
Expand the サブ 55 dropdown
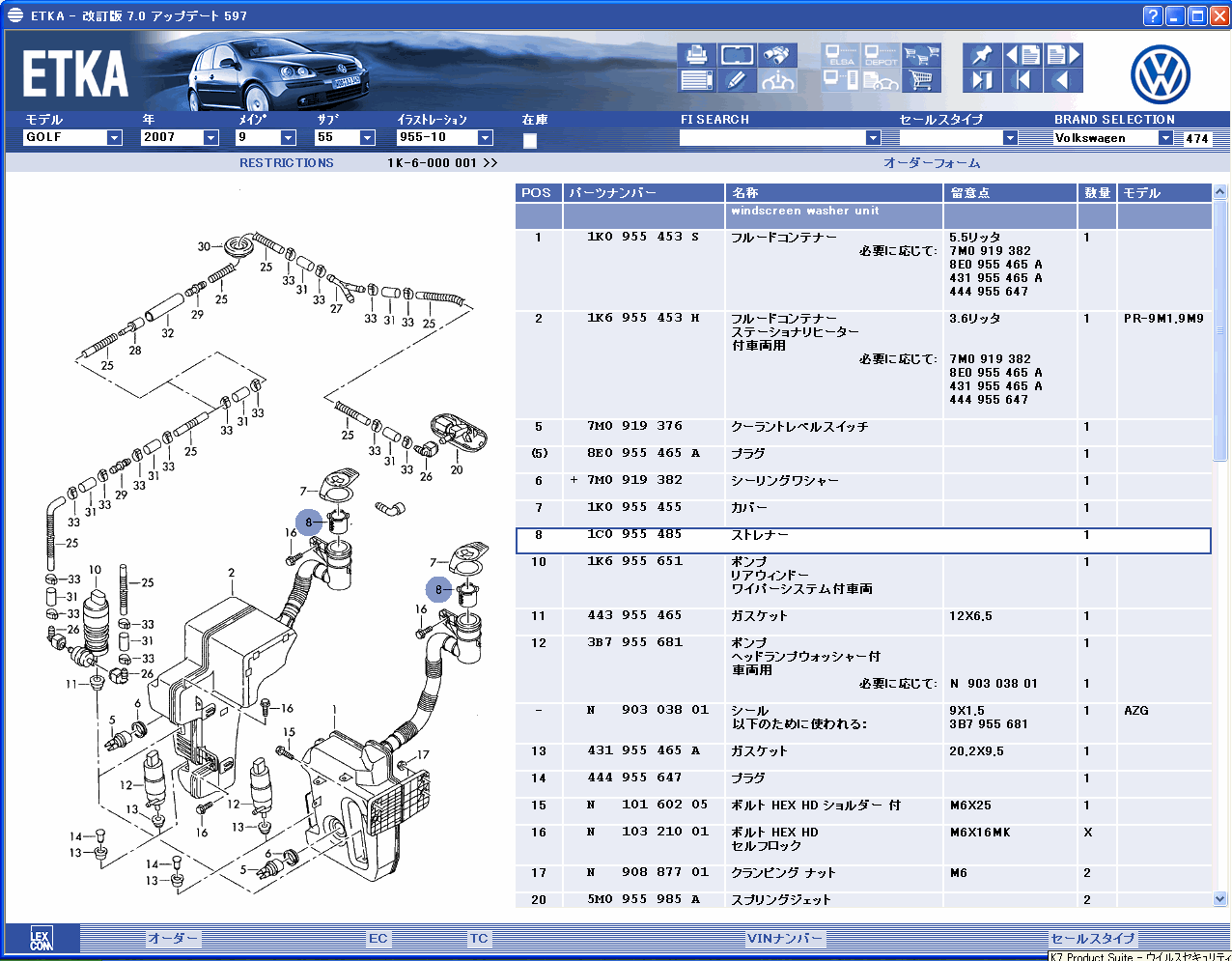click(367, 138)
